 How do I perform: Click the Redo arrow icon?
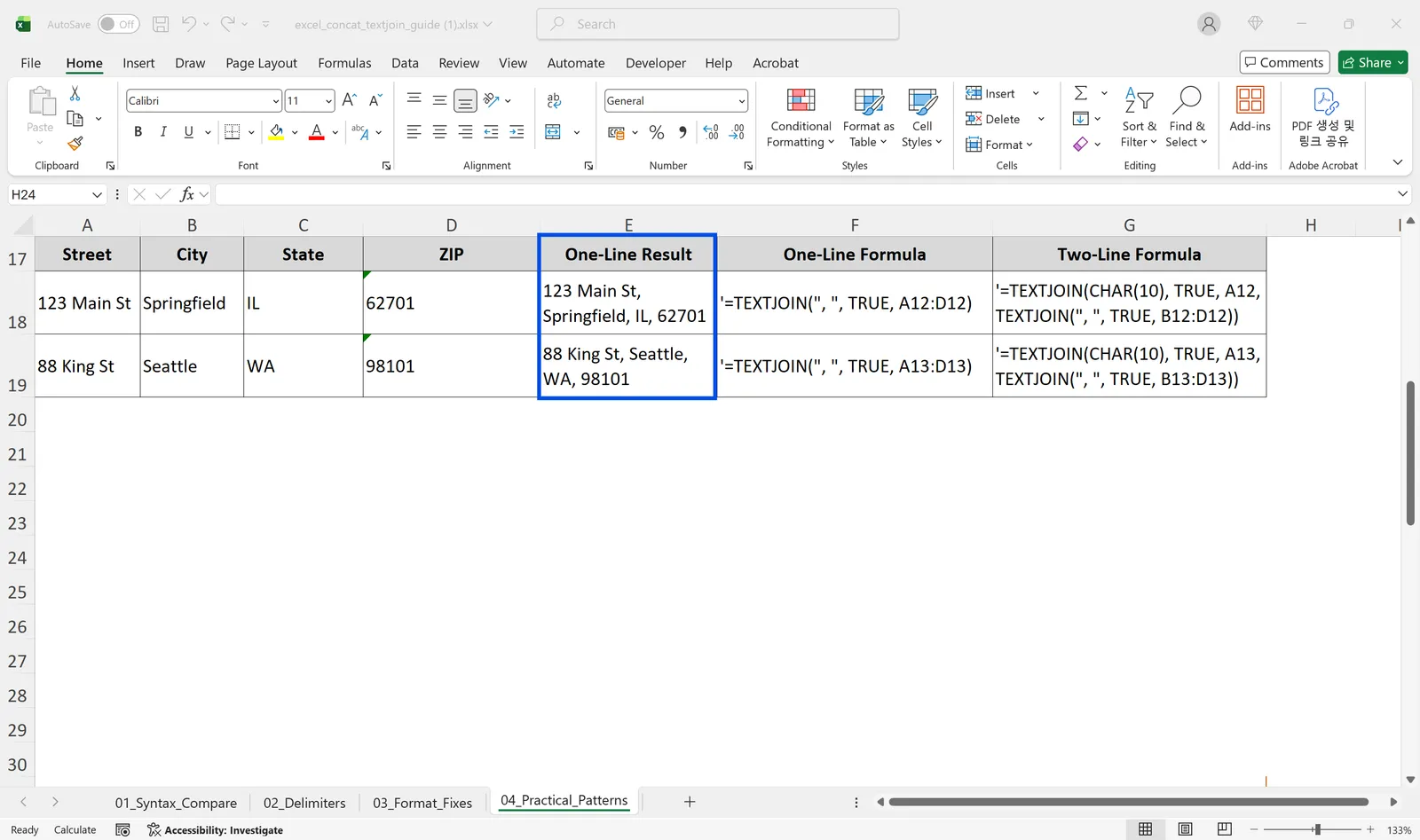[x=228, y=24]
